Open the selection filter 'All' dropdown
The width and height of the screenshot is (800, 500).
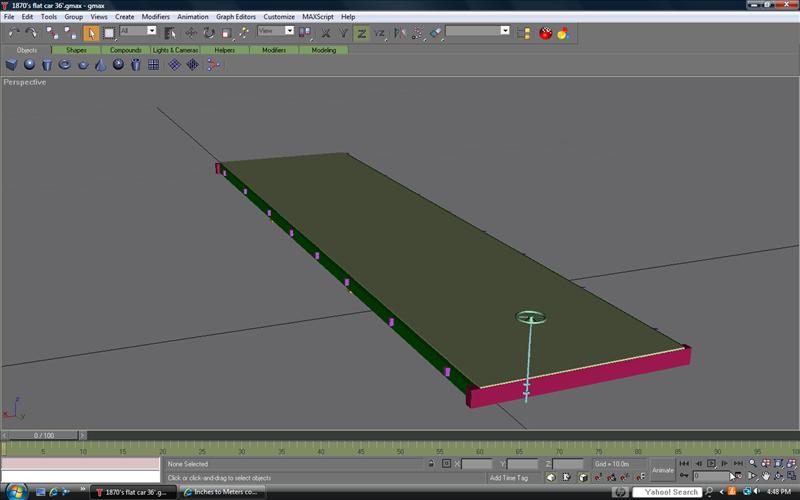pos(152,31)
